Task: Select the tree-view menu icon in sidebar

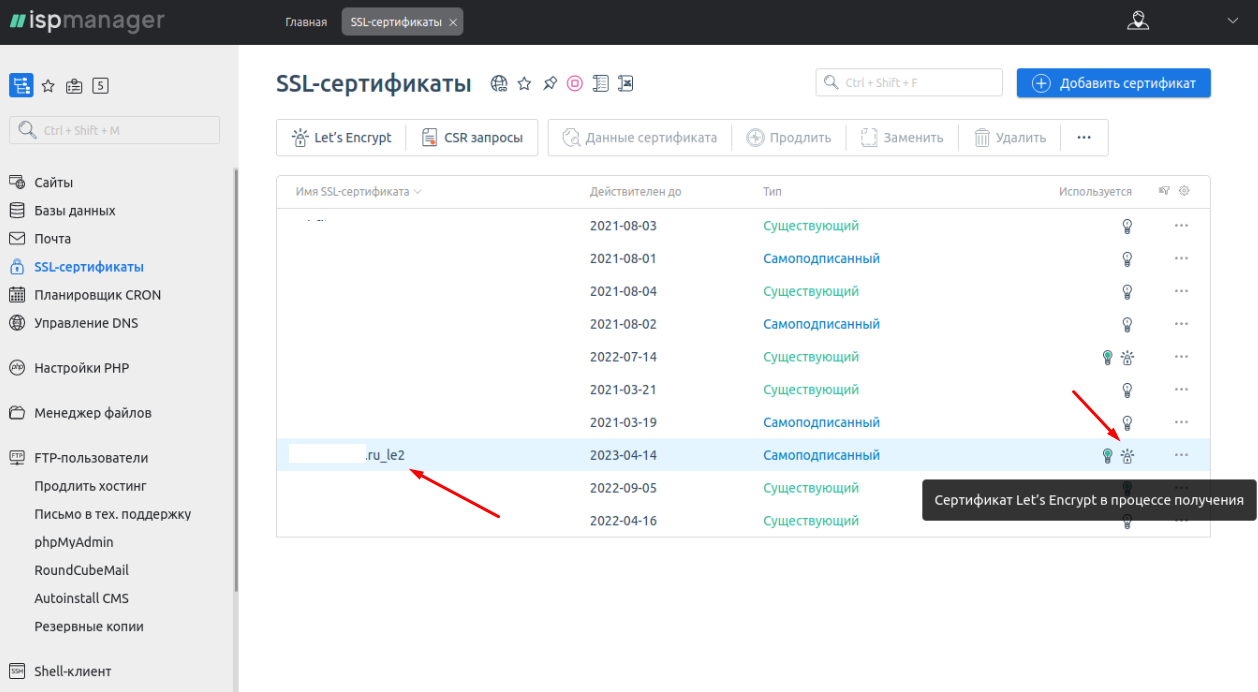Action: coord(21,85)
